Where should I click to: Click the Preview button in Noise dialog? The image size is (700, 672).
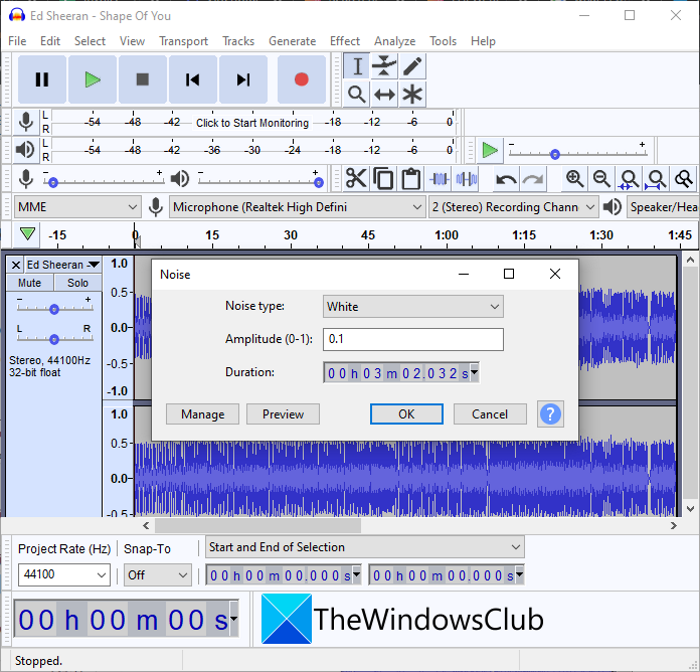283,414
